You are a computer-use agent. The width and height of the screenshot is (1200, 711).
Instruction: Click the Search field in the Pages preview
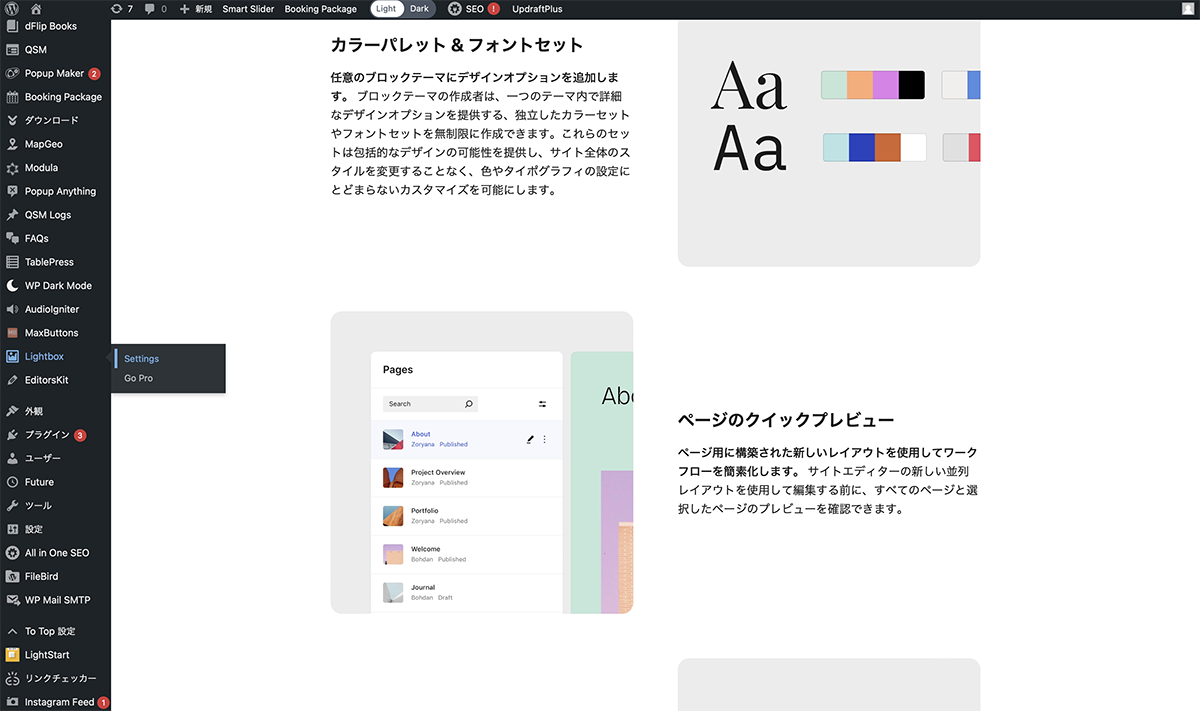[430, 403]
